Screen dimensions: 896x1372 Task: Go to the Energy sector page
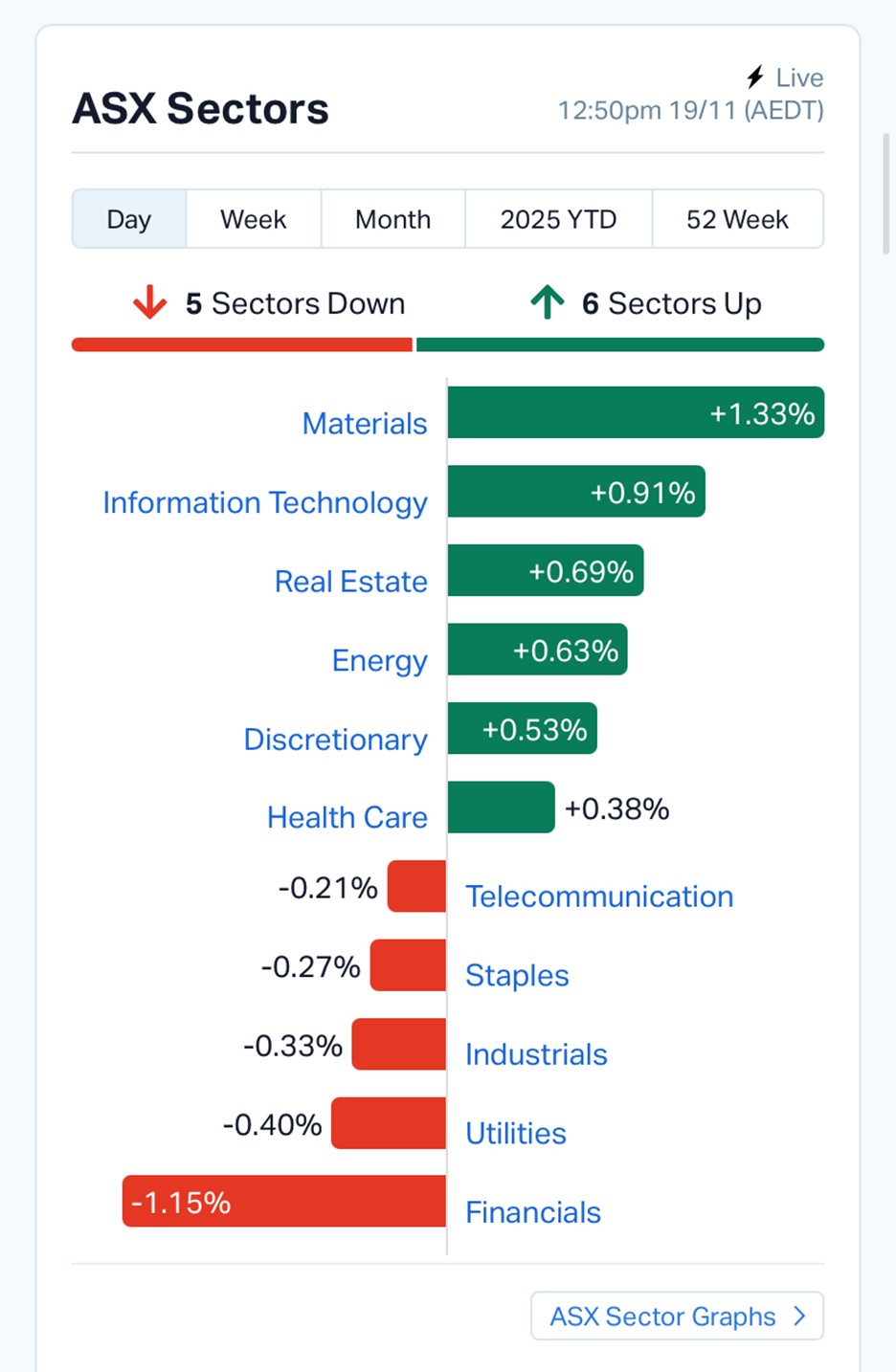[x=379, y=660]
